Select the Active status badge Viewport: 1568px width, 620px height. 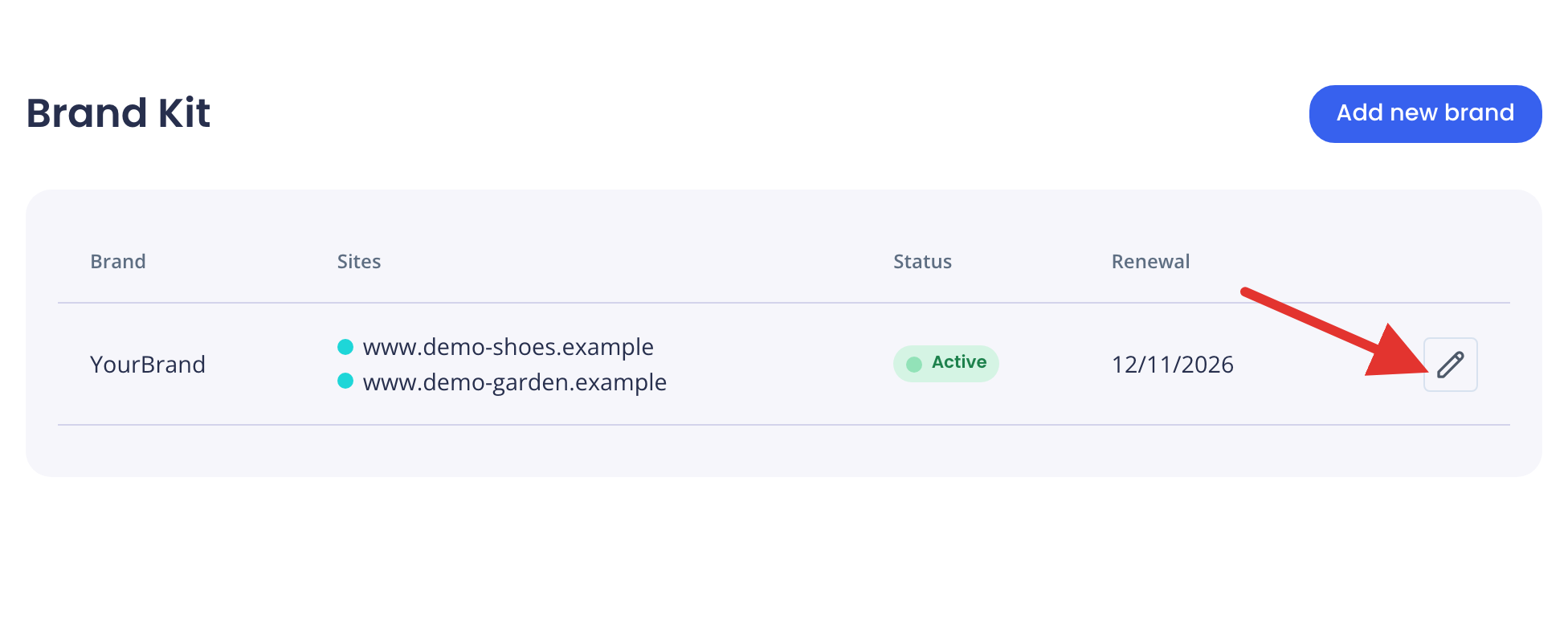click(945, 364)
